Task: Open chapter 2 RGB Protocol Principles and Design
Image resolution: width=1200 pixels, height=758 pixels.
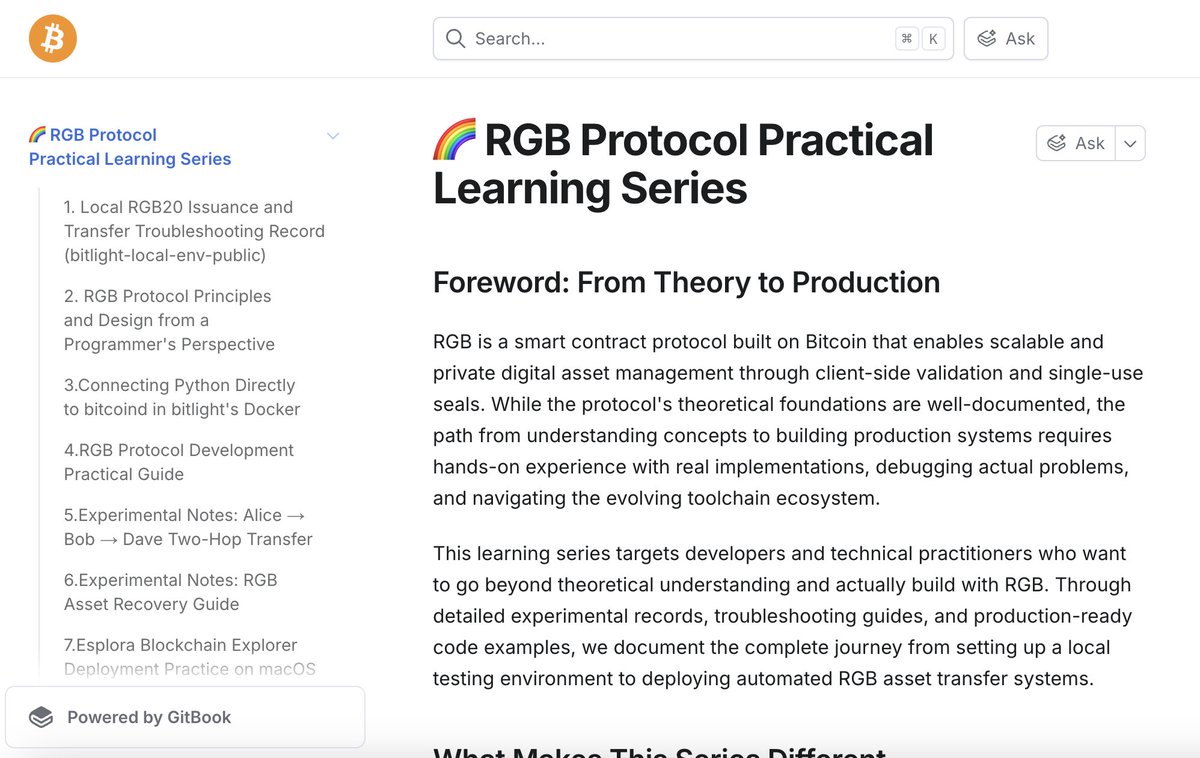Action: [x=169, y=320]
